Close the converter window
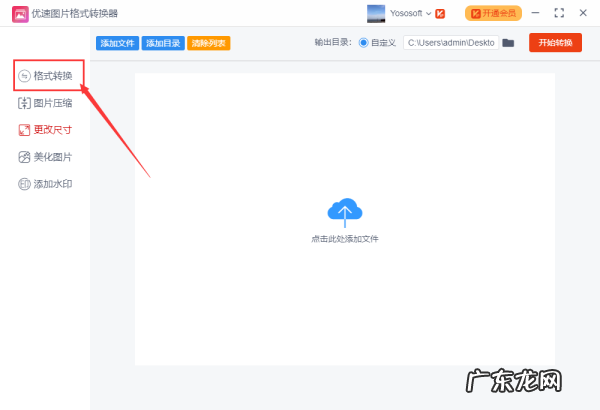The height and width of the screenshot is (410, 600). [x=583, y=13]
